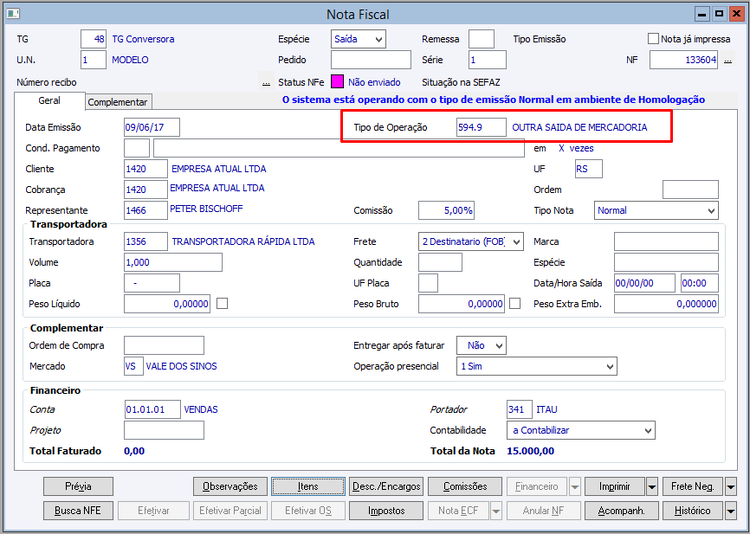Screen dimensions: 750x534
Task: Open the Histórico button
Action: click(x=693, y=511)
